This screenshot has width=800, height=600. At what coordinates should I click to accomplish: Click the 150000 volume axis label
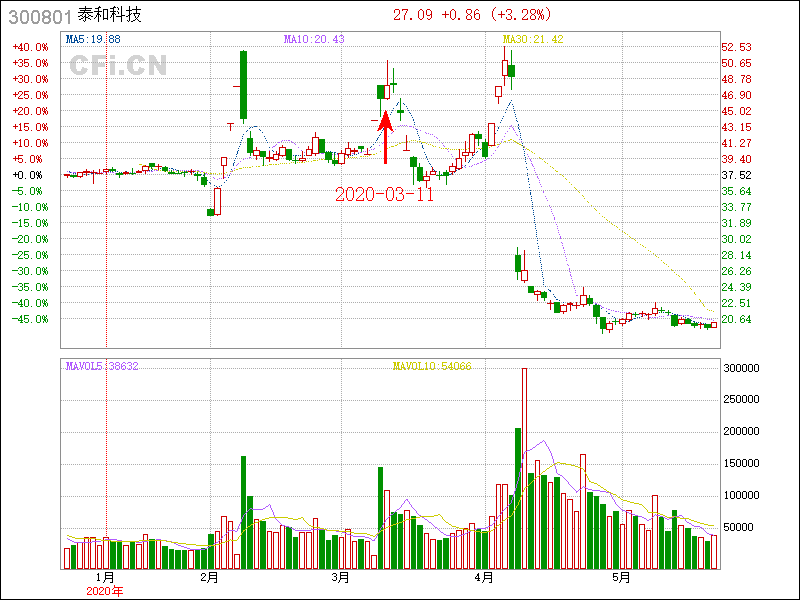pos(741,463)
